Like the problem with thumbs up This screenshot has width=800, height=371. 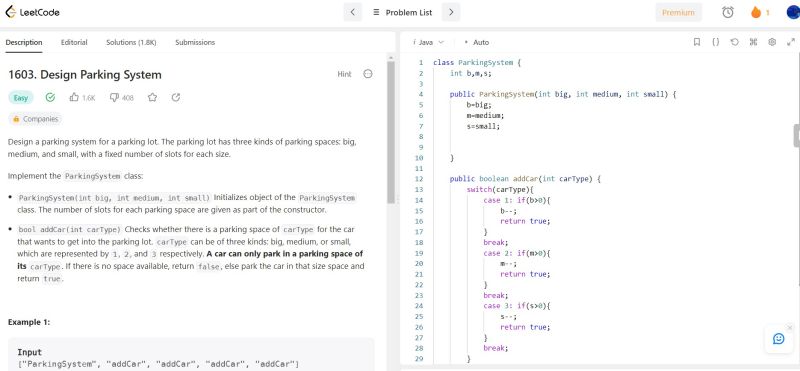(74, 97)
